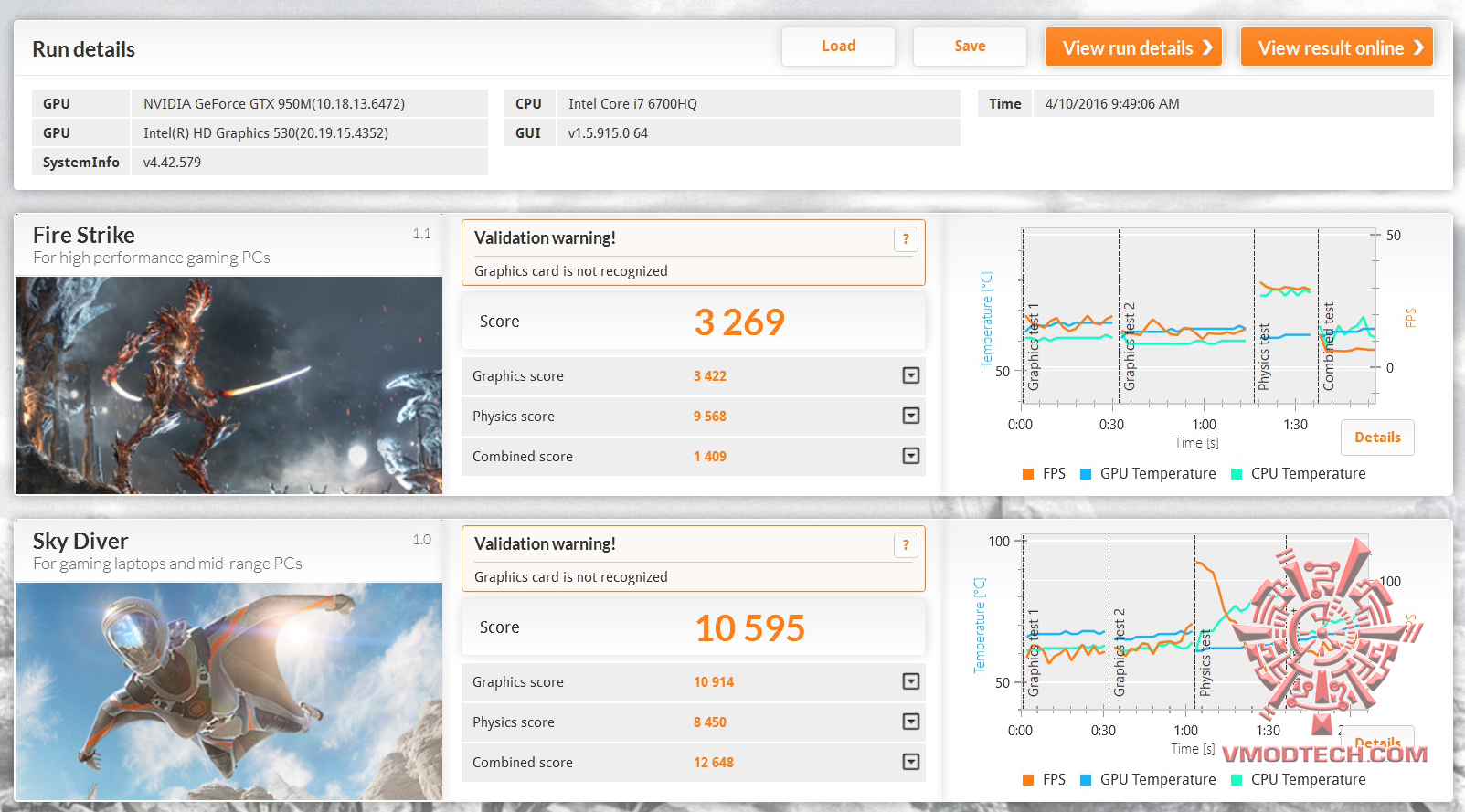
Task: Click the Intel Core i7 6700HQ CPU value
Action: coord(632,104)
